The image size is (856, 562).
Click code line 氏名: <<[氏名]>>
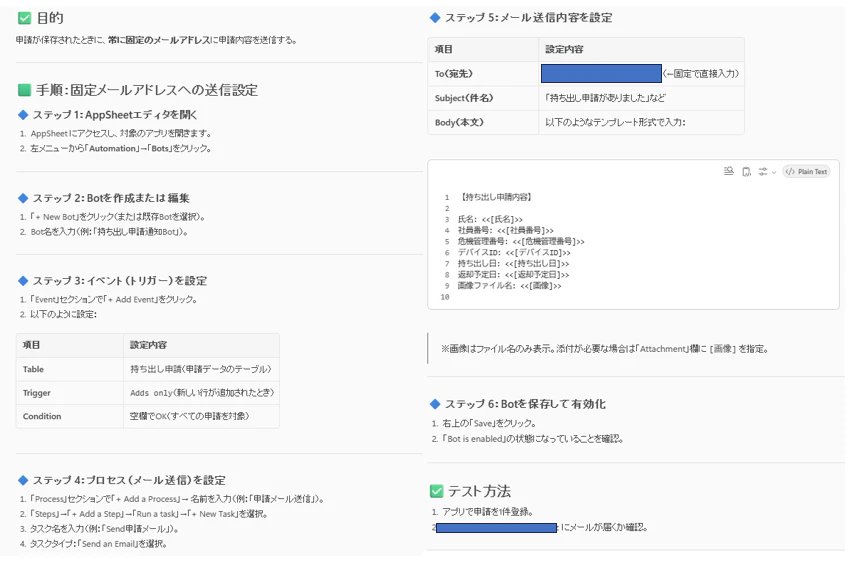pos(490,219)
